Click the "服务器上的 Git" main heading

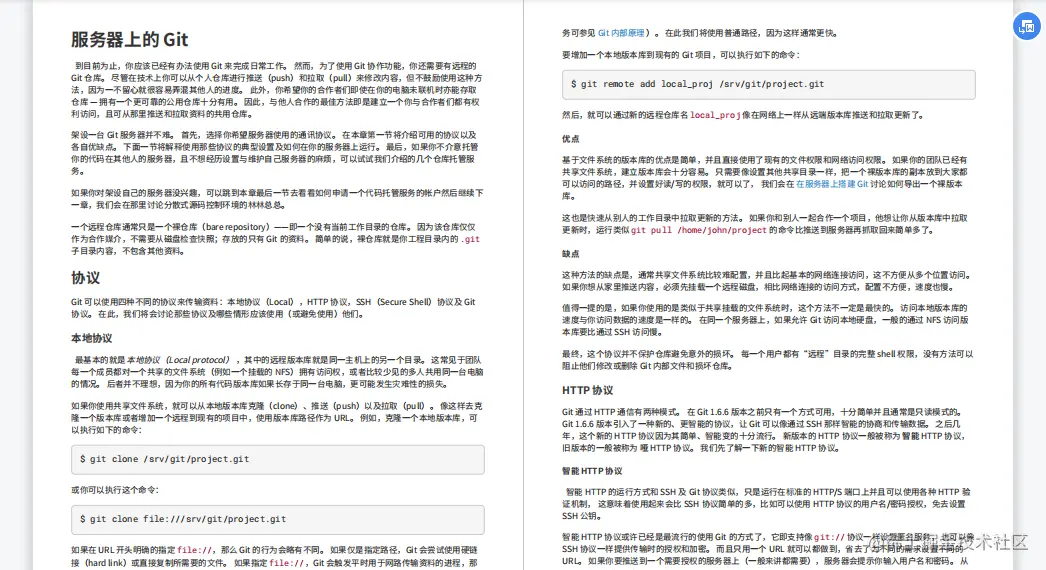coord(129,40)
